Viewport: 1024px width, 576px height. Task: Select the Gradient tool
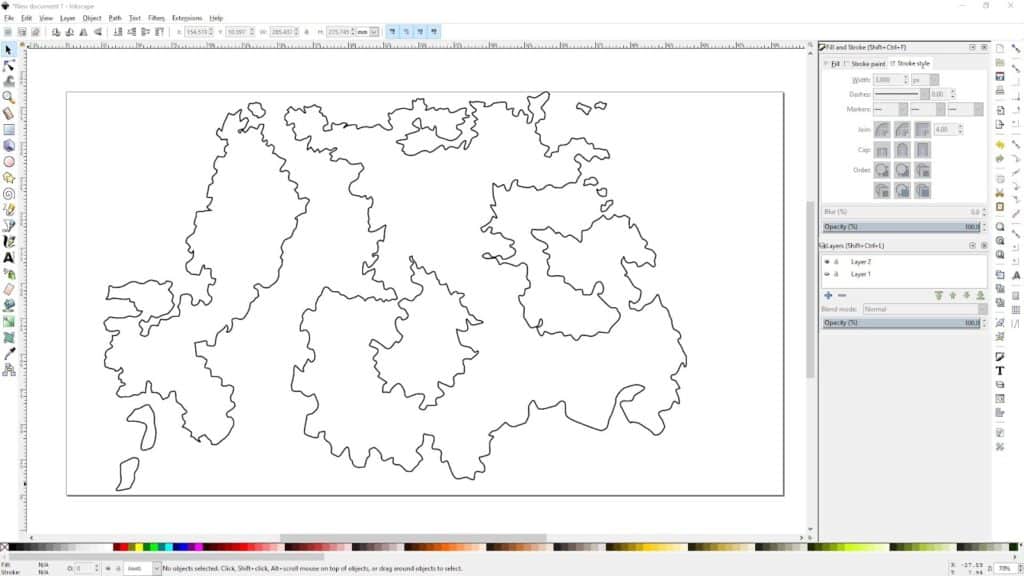coord(8,321)
